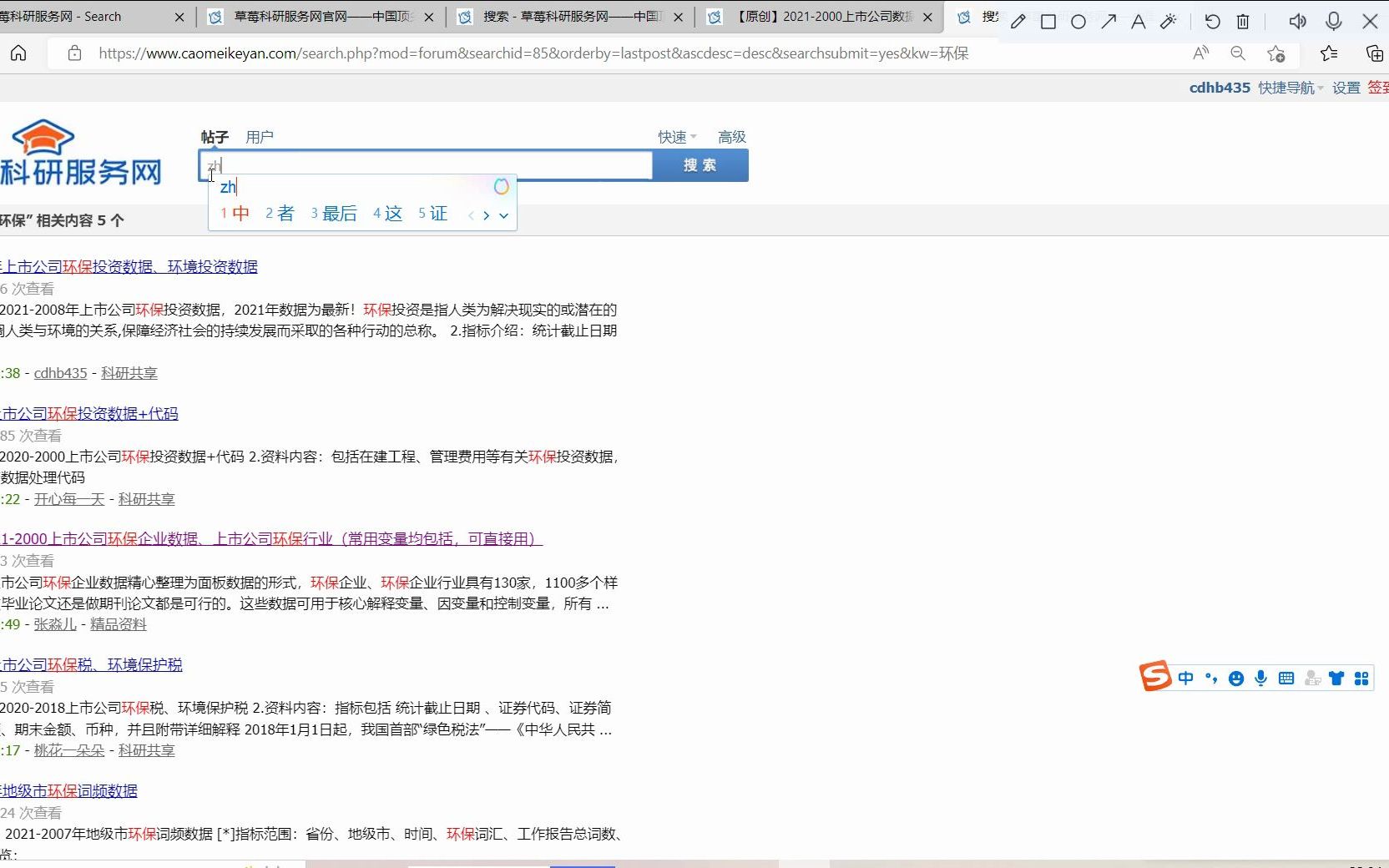The width and height of the screenshot is (1389, 868).
Task: Pick IME candidate 2 者
Action: 280,214
